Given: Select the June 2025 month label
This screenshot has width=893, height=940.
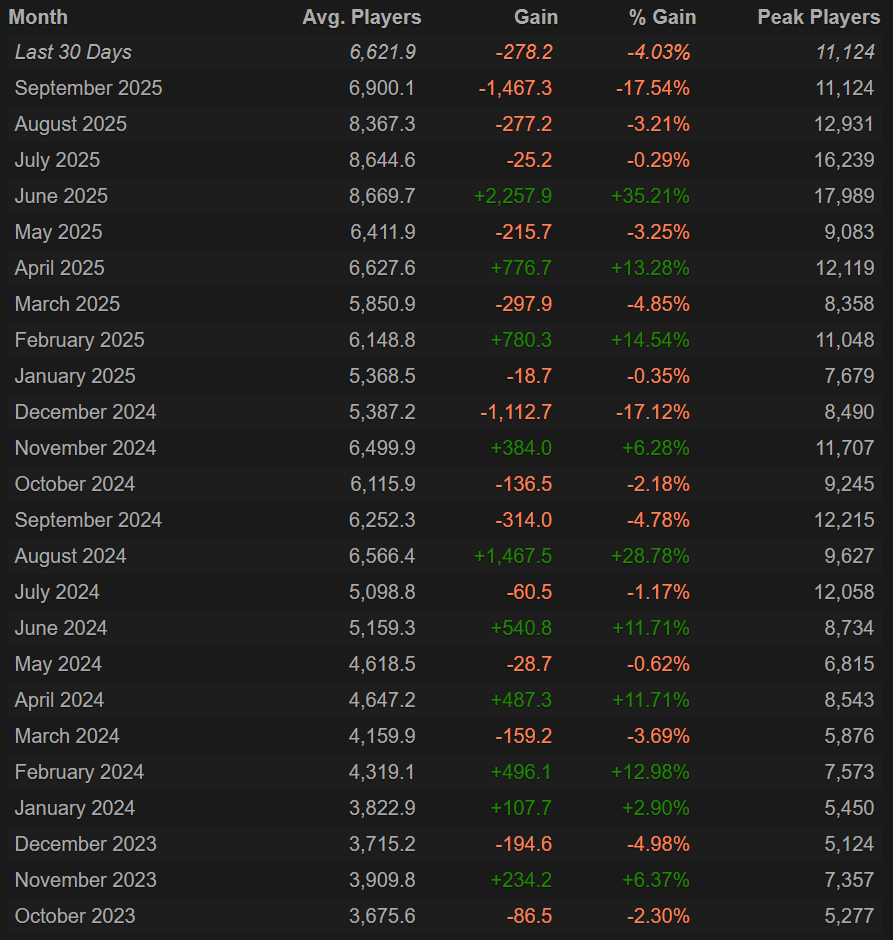Looking at the screenshot, I should click(x=61, y=196).
